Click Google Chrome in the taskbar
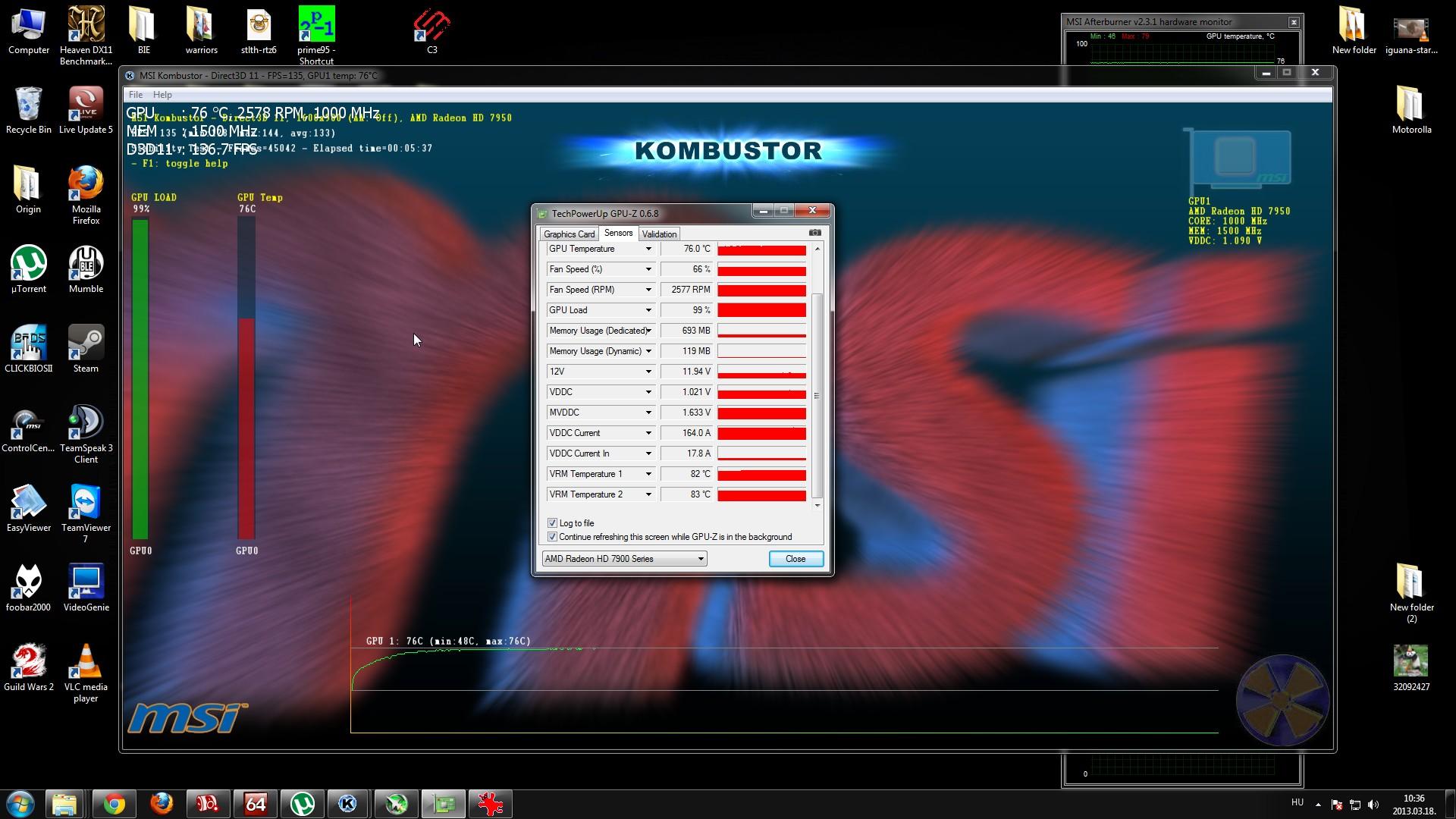This screenshot has width=1456, height=819. coord(115,804)
